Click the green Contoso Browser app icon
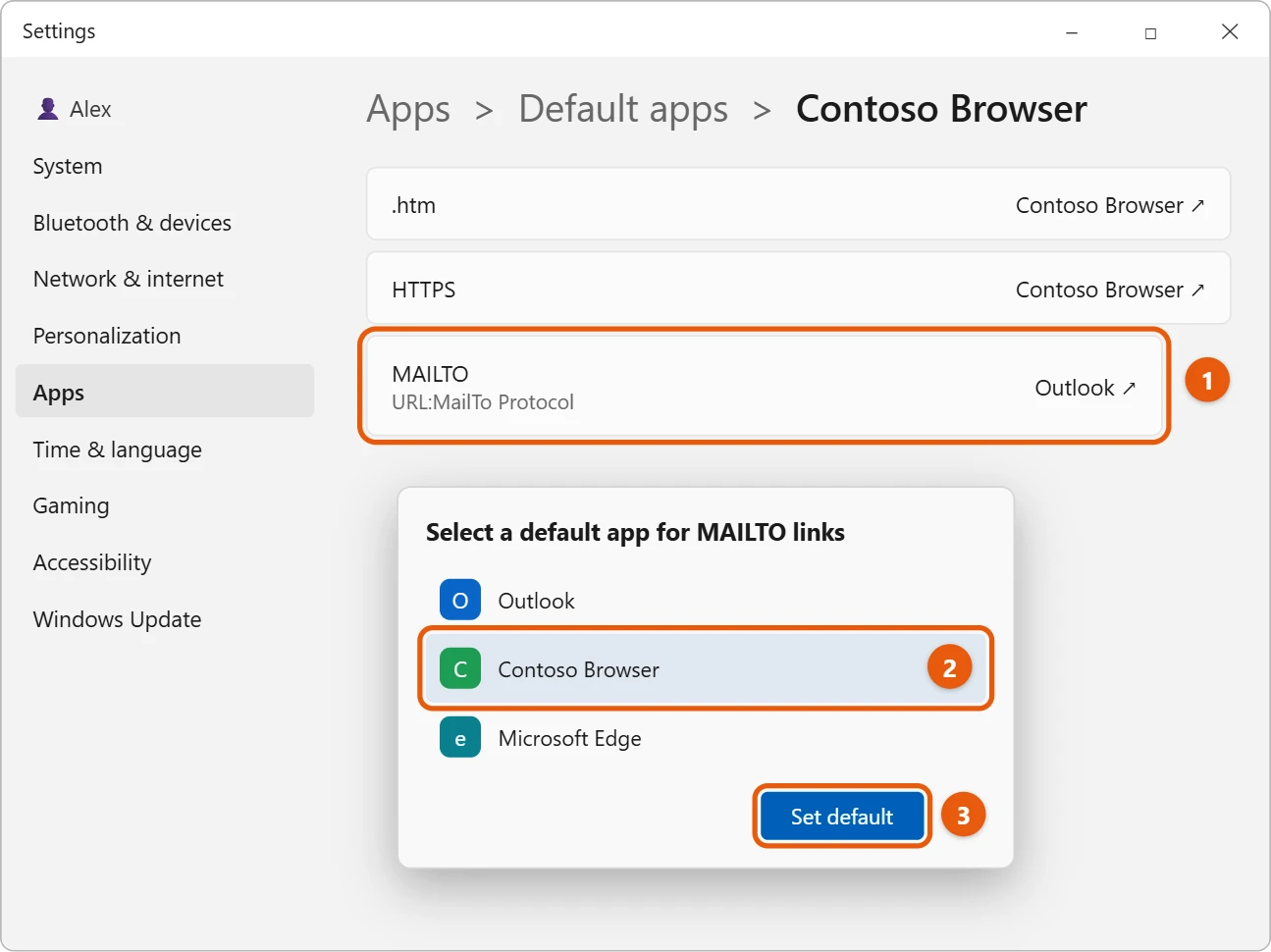 (460, 668)
